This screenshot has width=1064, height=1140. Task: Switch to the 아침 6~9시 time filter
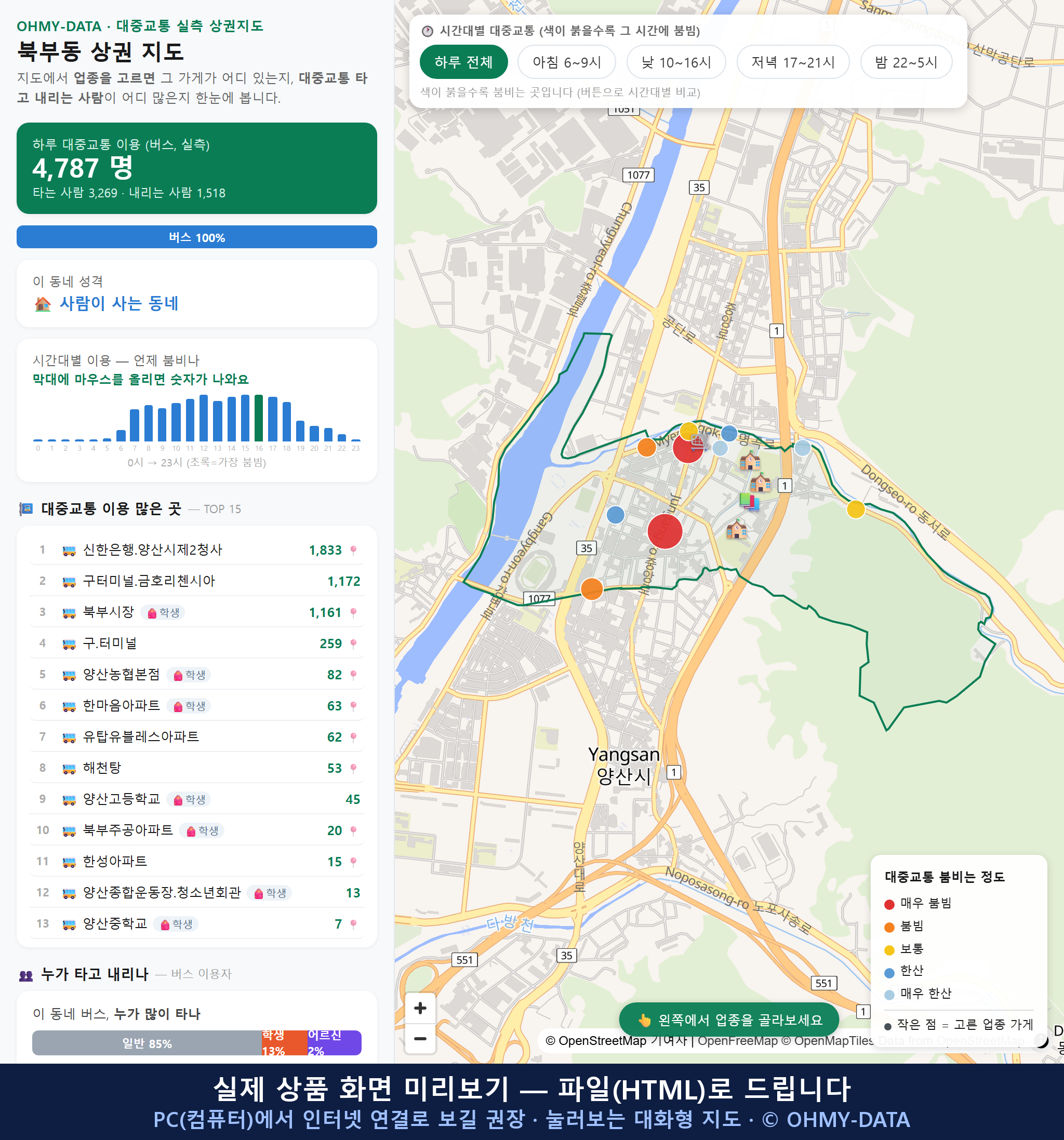566,62
